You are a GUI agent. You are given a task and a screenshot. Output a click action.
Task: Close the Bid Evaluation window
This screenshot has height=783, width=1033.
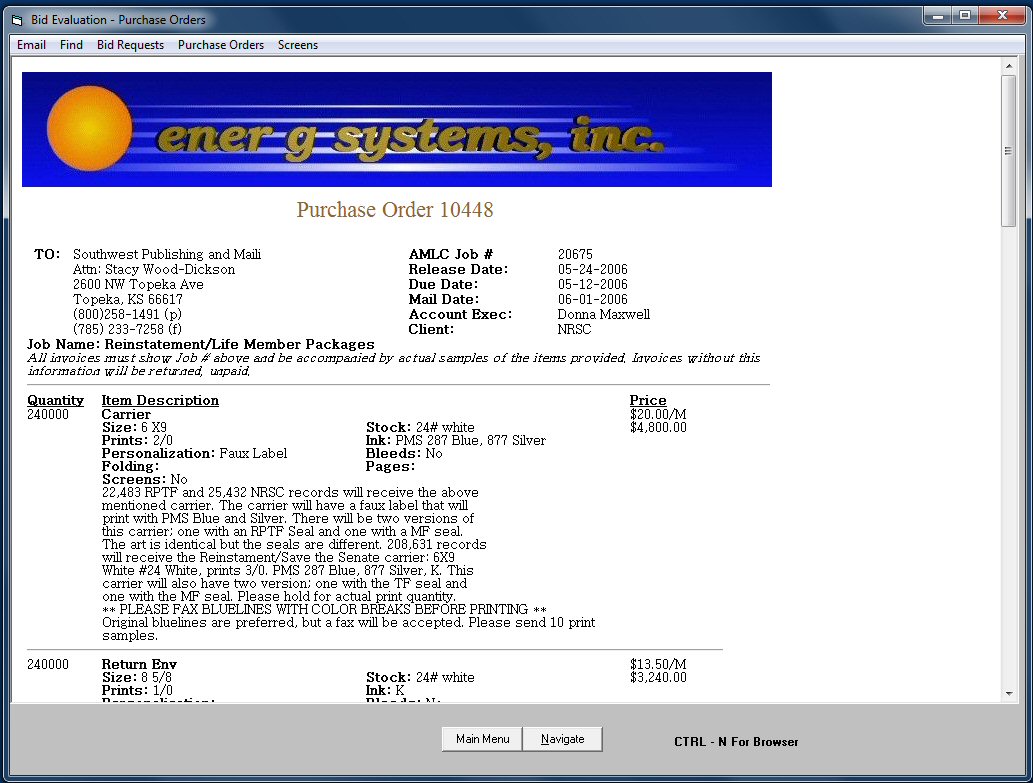[x=1002, y=15]
